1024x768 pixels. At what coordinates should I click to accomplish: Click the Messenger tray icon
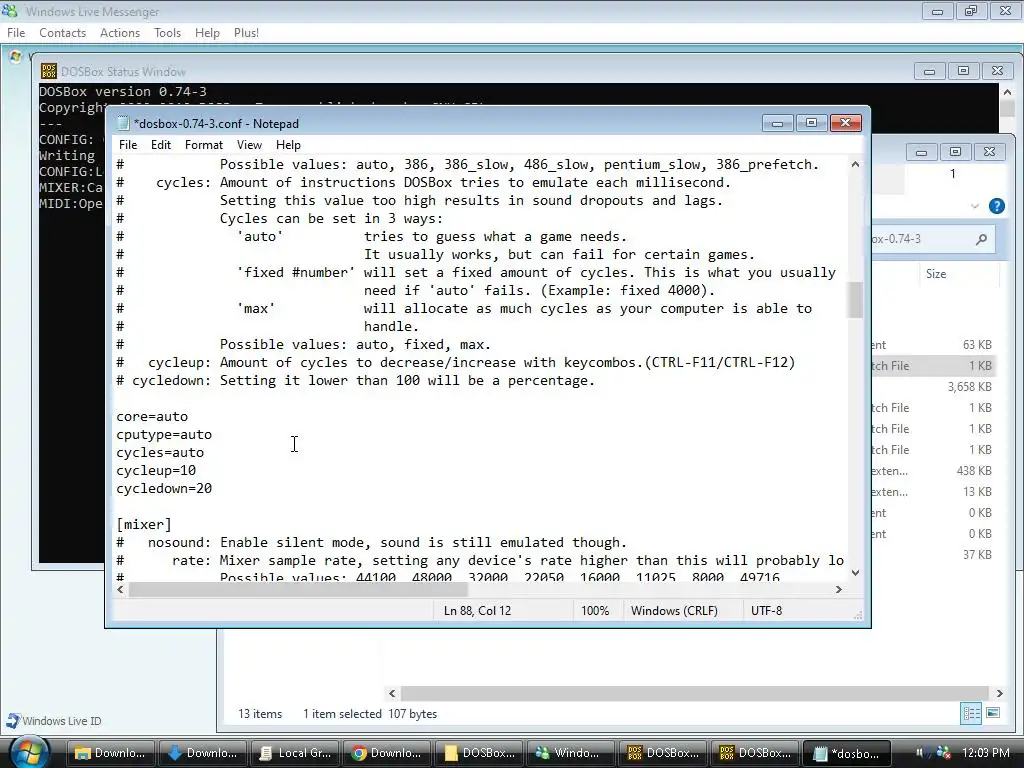(943, 752)
